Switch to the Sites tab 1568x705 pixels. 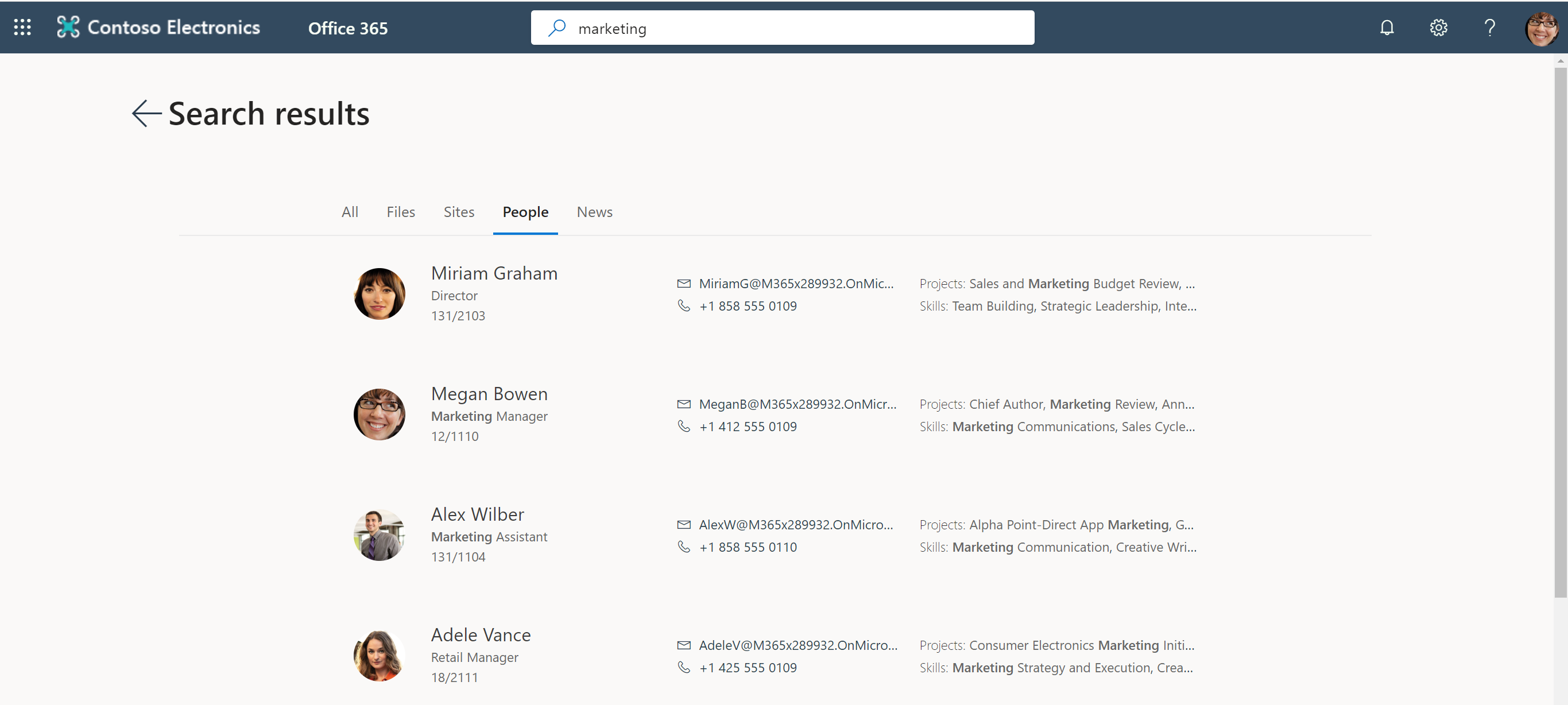(458, 212)
